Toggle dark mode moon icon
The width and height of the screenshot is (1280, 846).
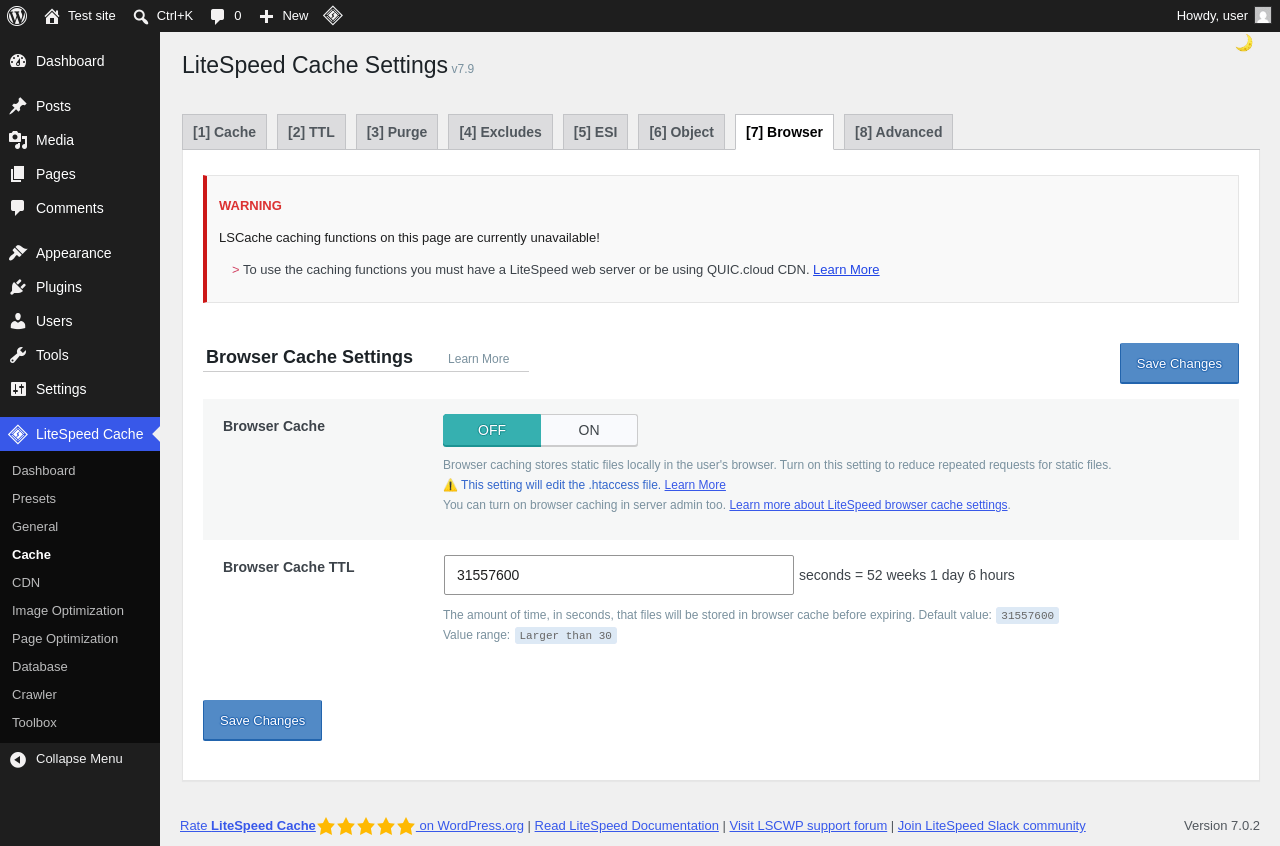(1244, 42)
